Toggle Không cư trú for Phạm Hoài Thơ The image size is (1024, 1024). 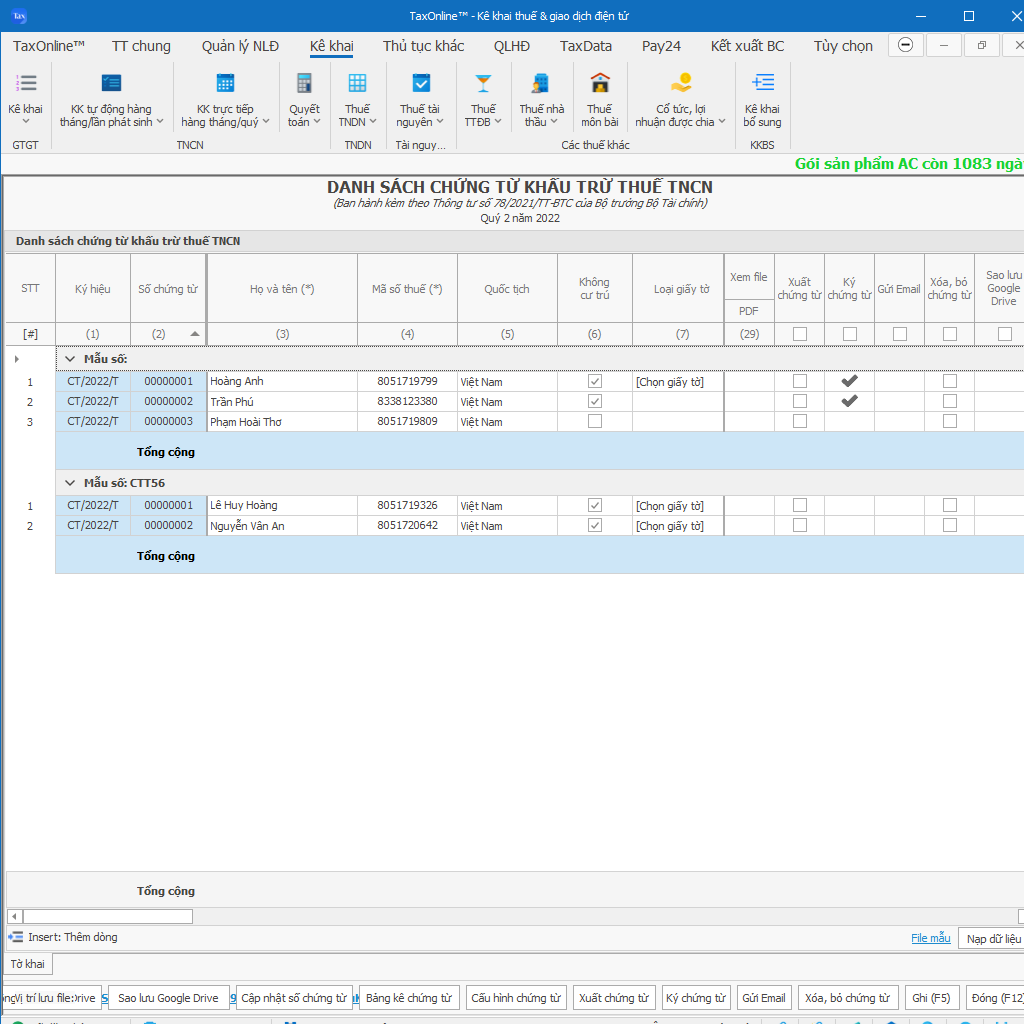[595, 421]
